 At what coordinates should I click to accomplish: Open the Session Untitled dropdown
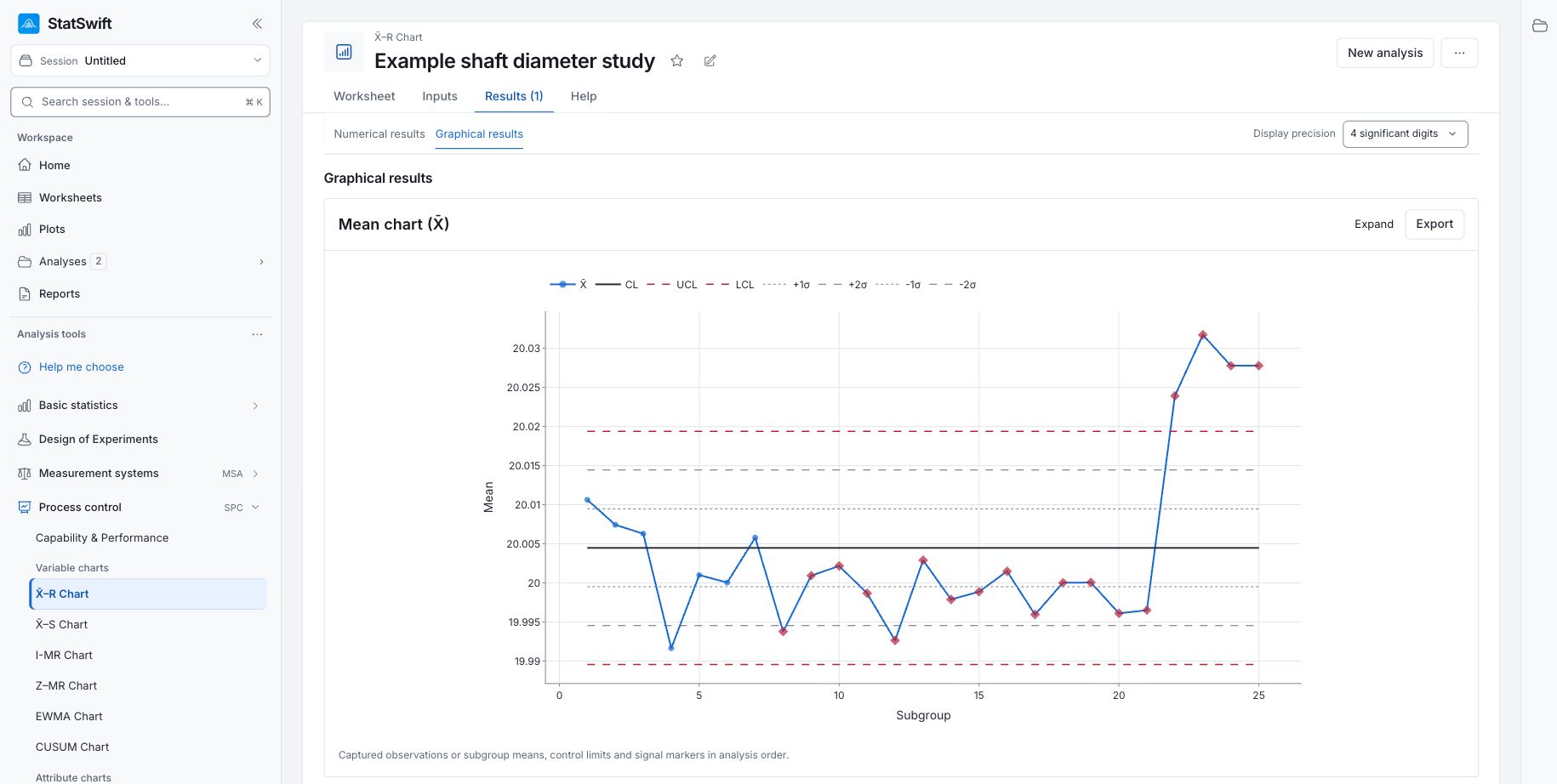click(140, 60)
